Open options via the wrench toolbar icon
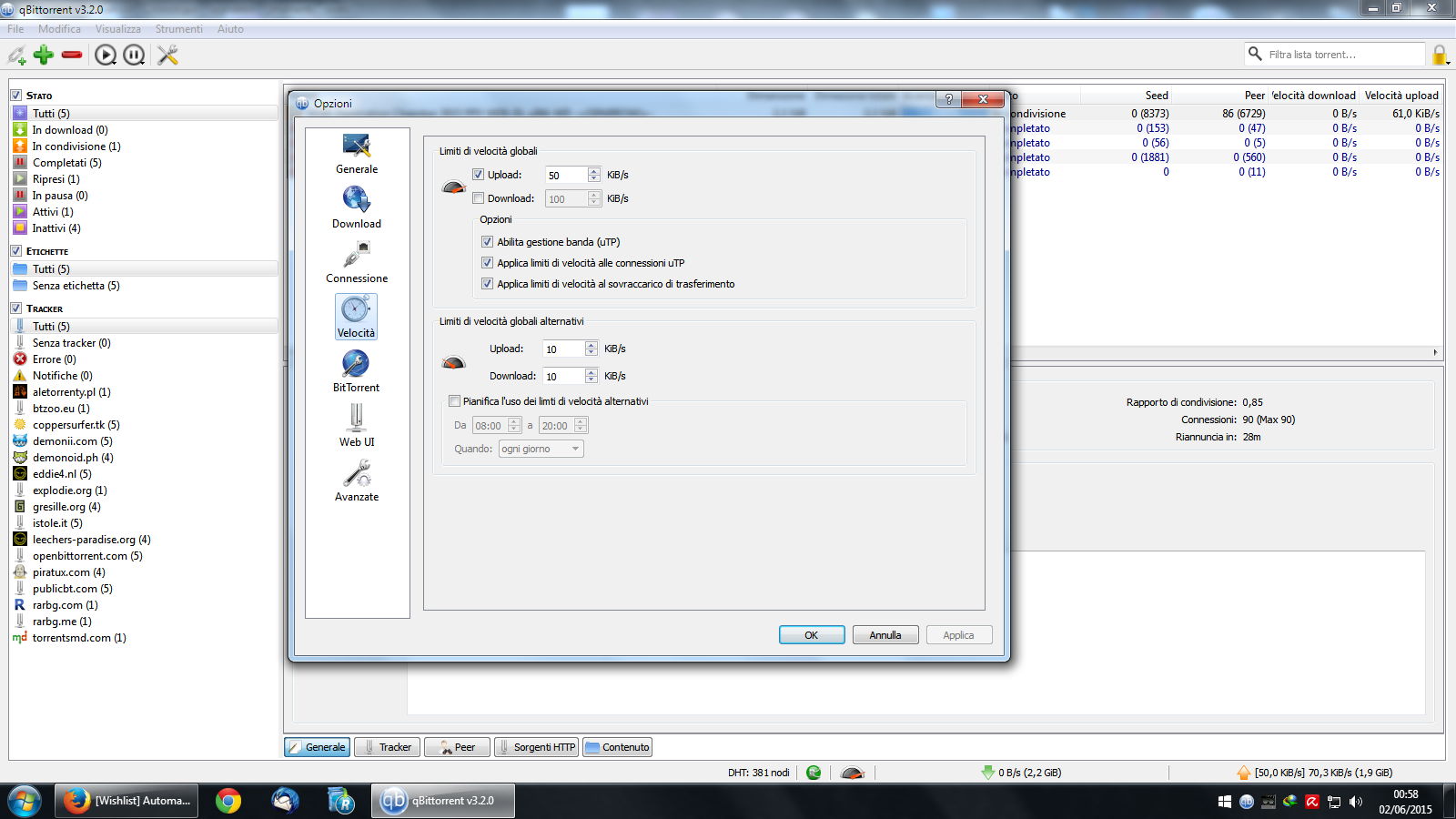 167,56
